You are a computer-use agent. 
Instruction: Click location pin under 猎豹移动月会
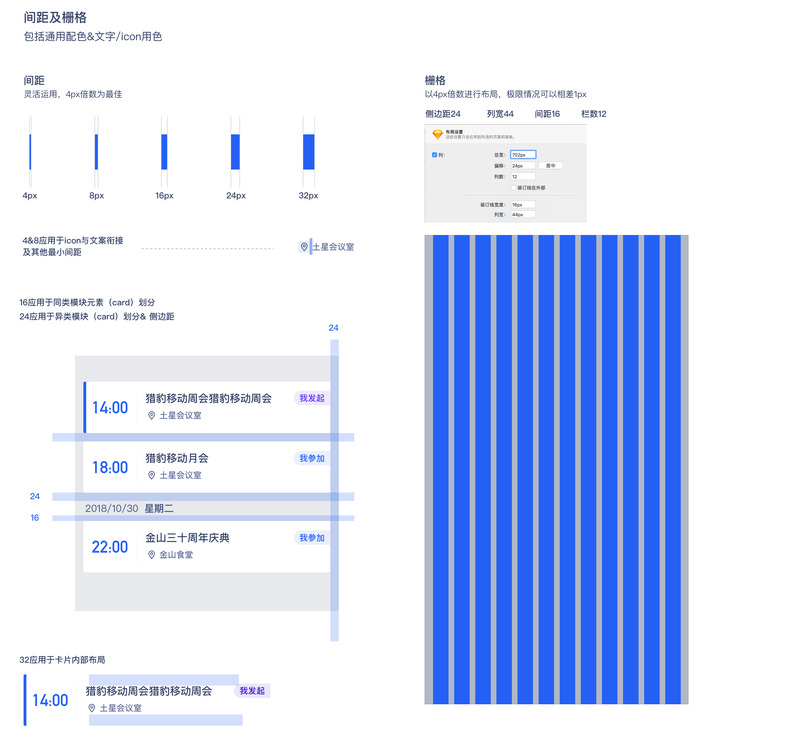tap(152, 475)
